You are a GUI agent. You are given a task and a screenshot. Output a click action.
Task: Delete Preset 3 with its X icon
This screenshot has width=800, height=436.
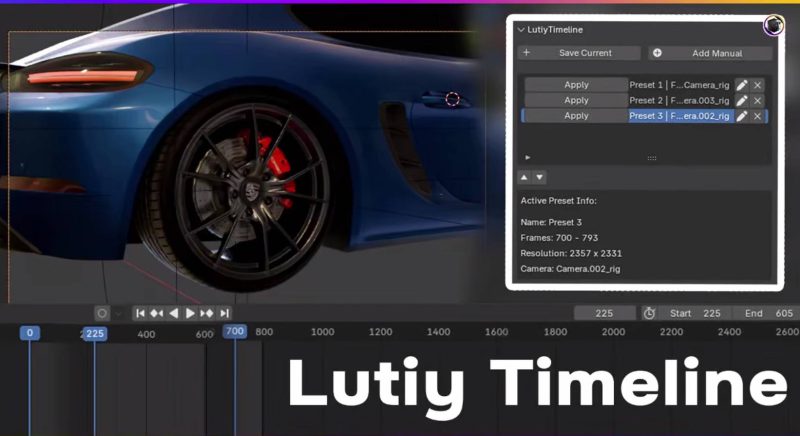(x=758, y=116)
